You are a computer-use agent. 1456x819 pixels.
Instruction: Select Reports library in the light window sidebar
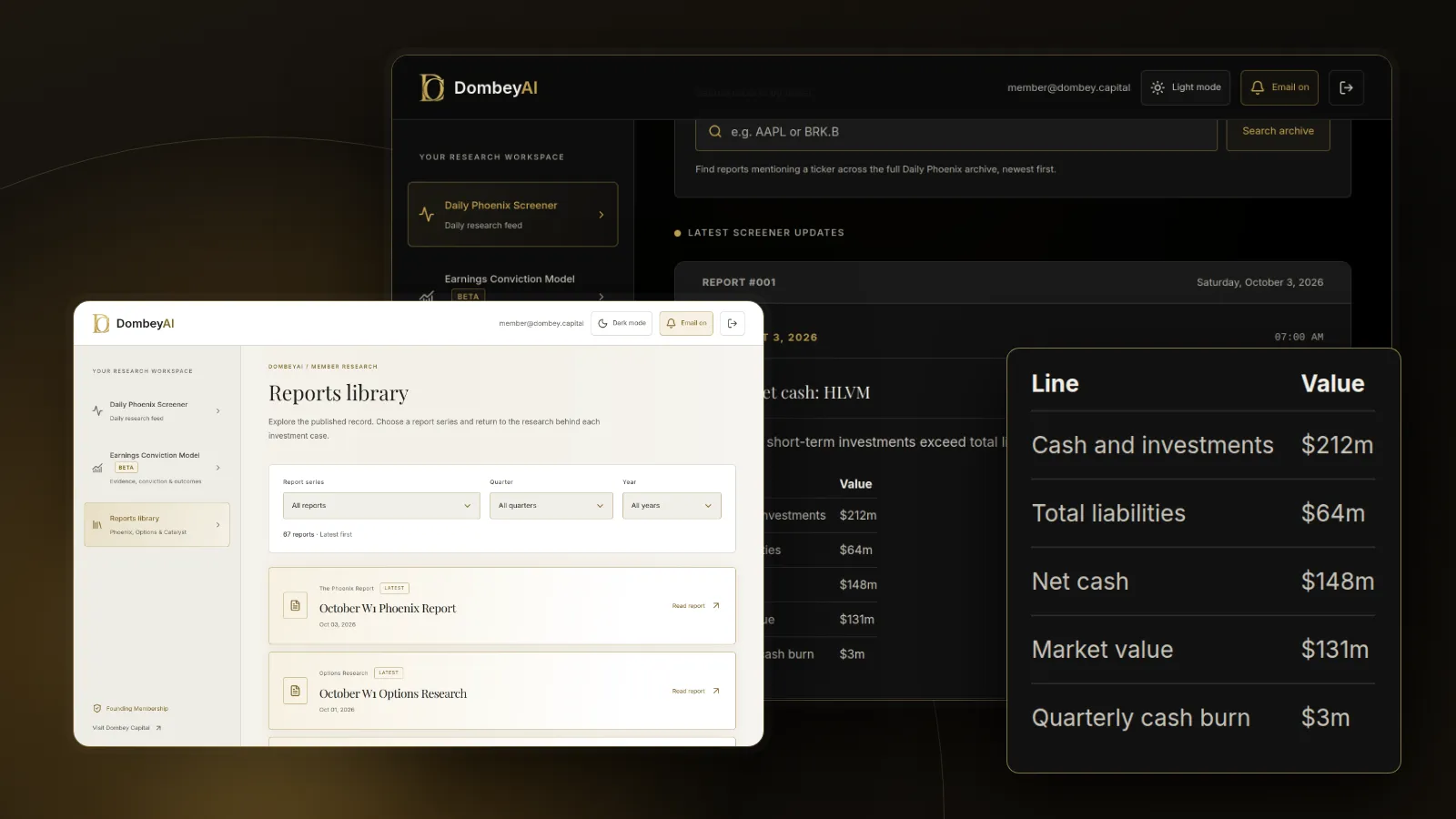(157, 525)
